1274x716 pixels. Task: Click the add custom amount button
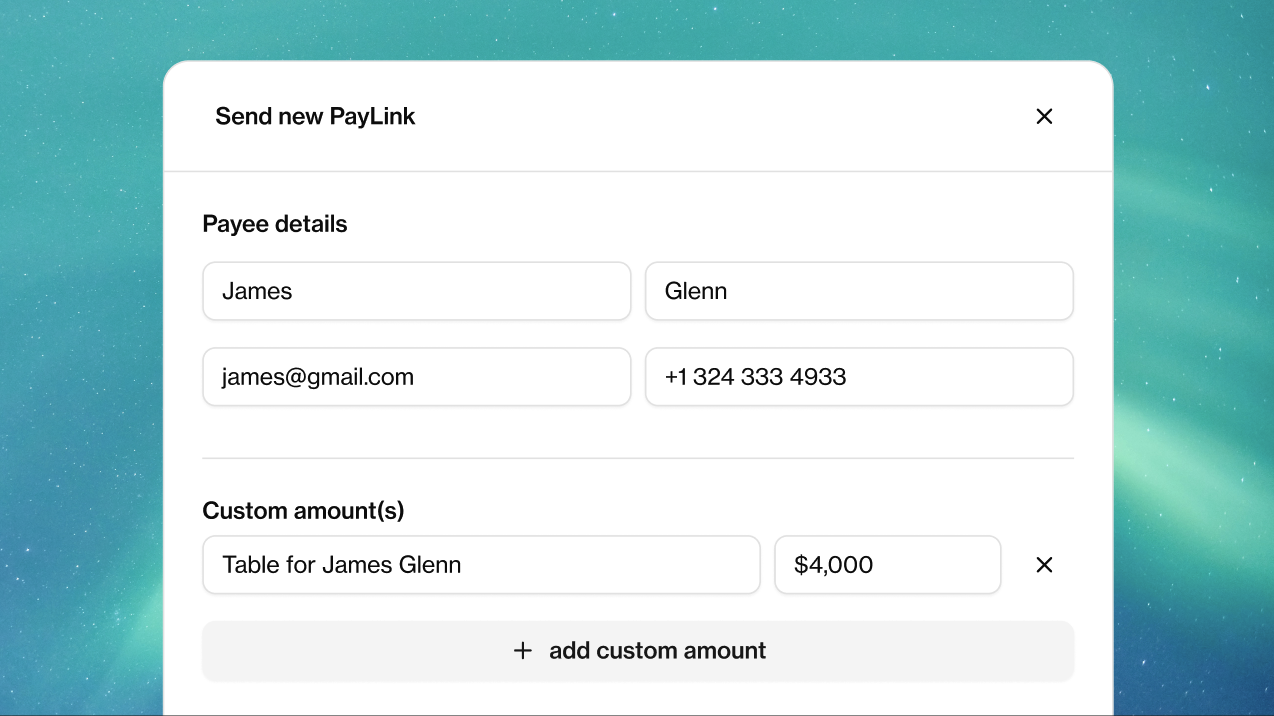coord(638,651)
